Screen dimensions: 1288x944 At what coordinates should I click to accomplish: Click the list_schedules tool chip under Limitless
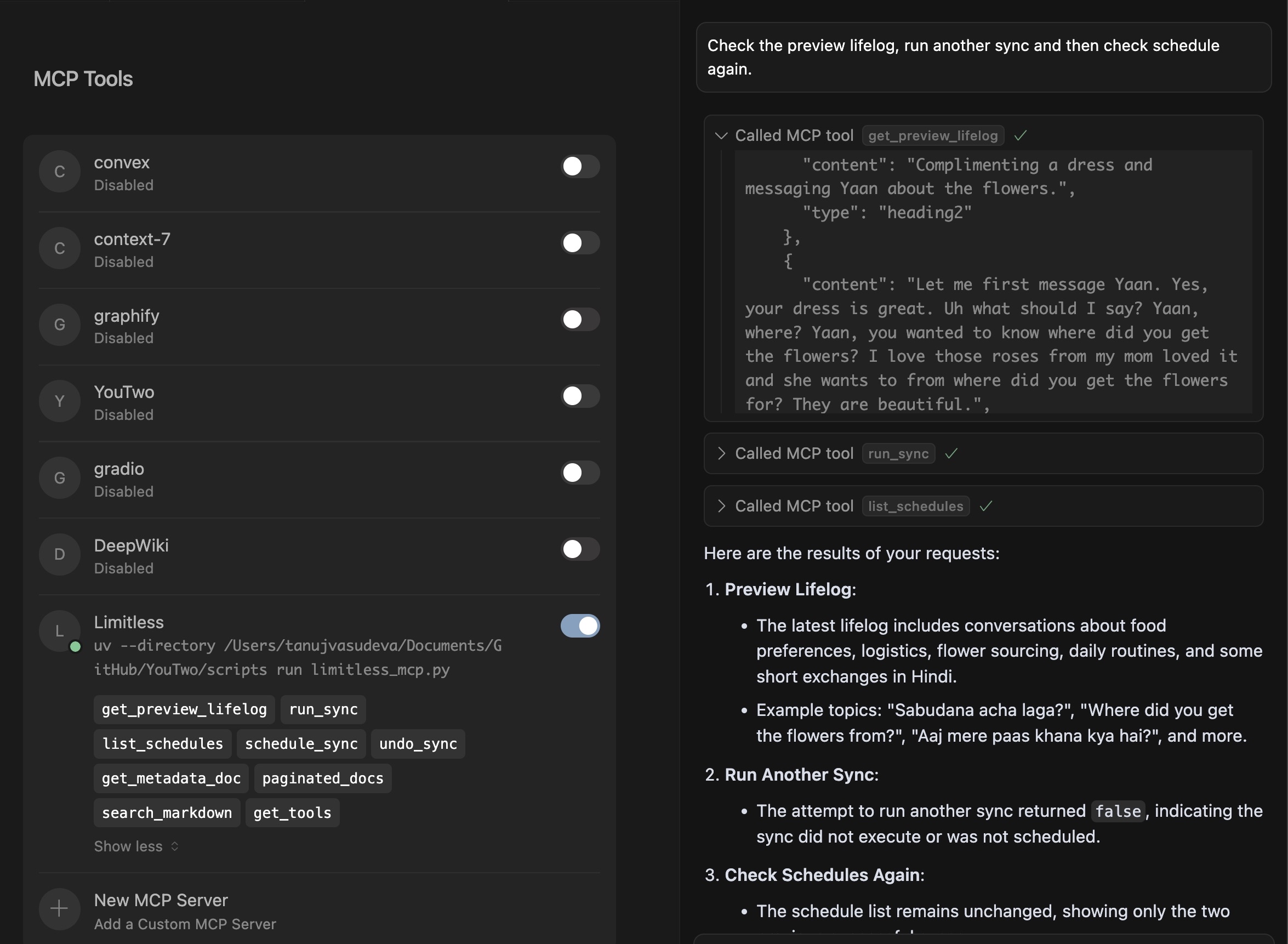[x=162, y=743]
